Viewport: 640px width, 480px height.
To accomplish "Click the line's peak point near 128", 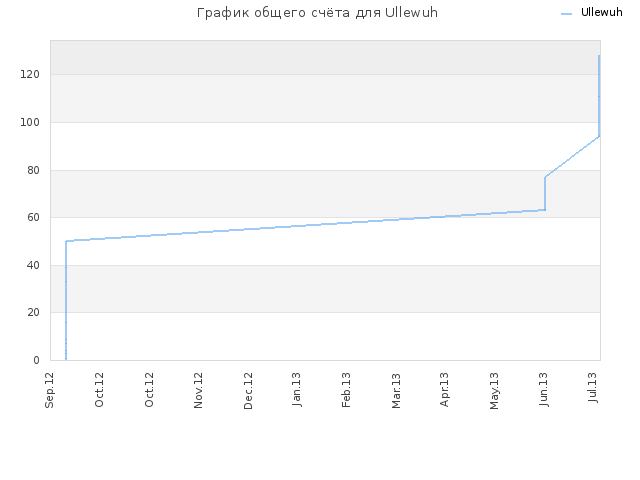I will (599, 56).
